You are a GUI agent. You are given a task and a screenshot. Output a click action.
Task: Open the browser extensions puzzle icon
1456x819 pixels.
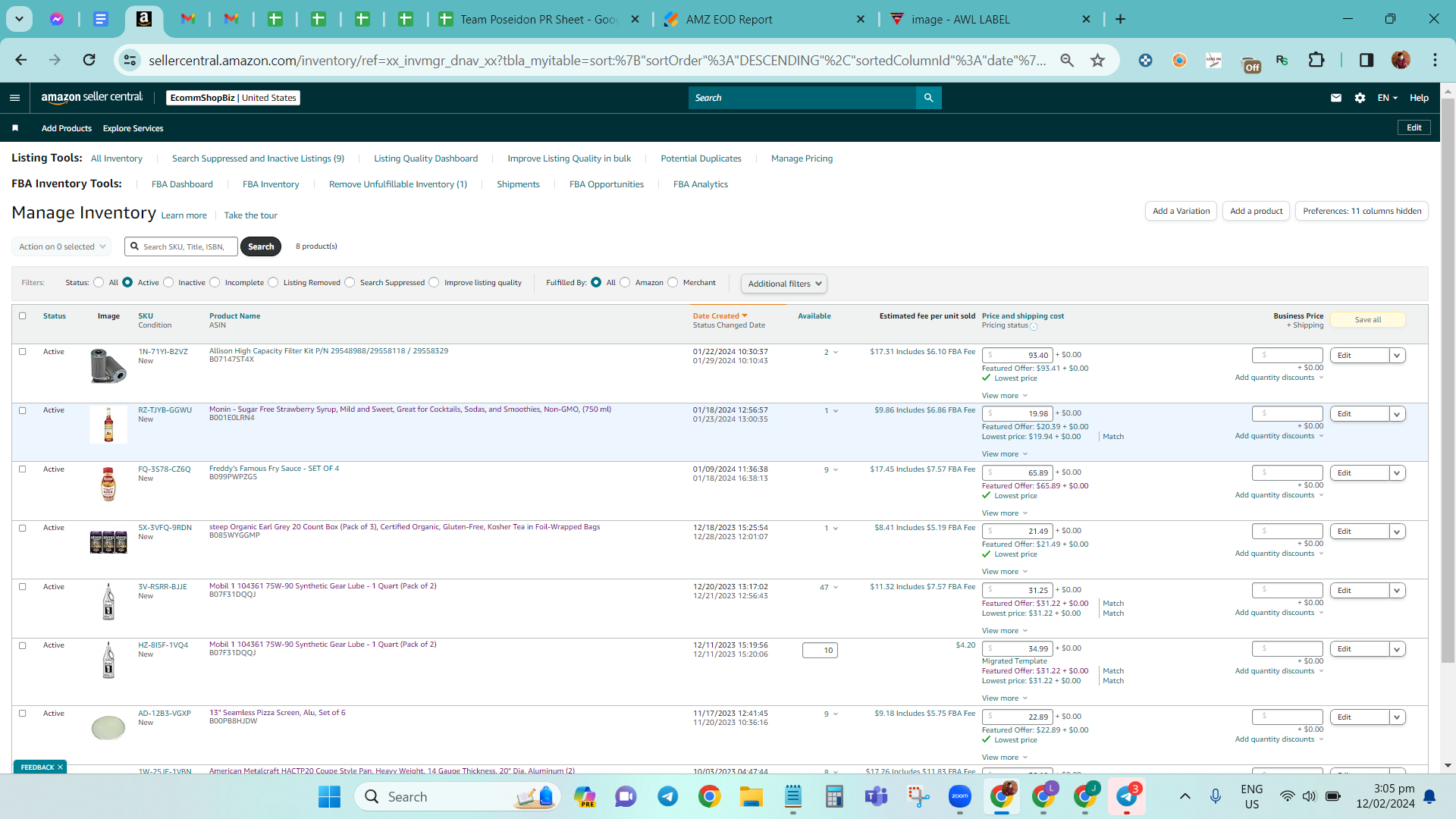pos(1316,60)
